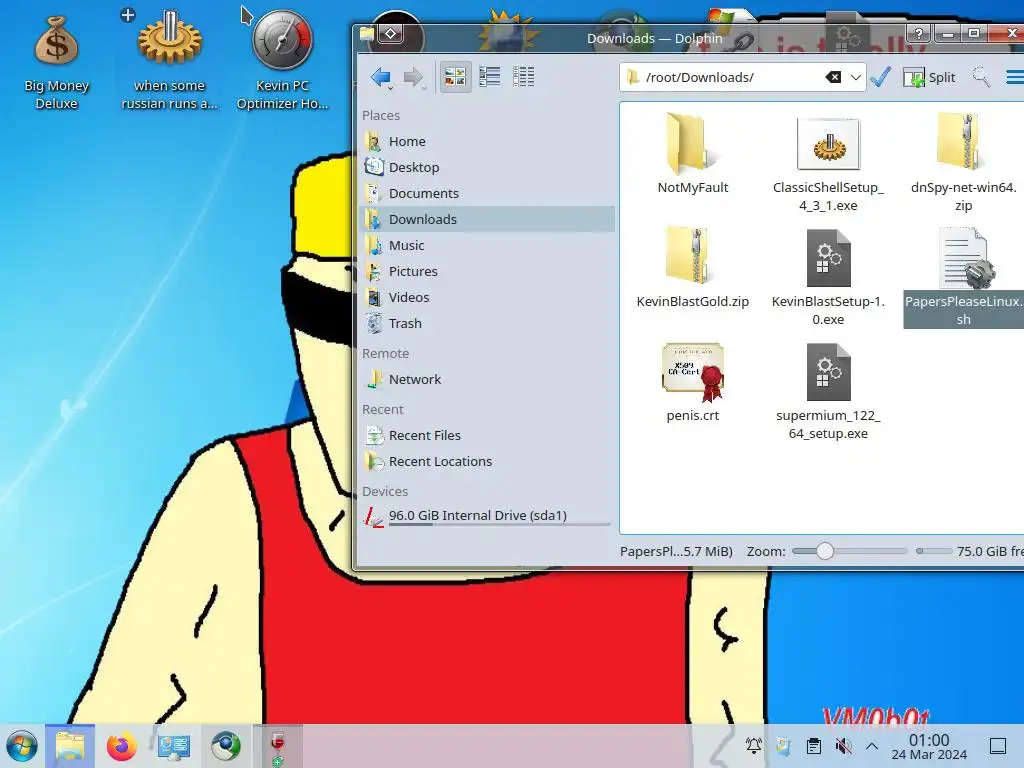
Task: Select KevinBlastSetup-1.0.exe file
Action: coord(828,278)
